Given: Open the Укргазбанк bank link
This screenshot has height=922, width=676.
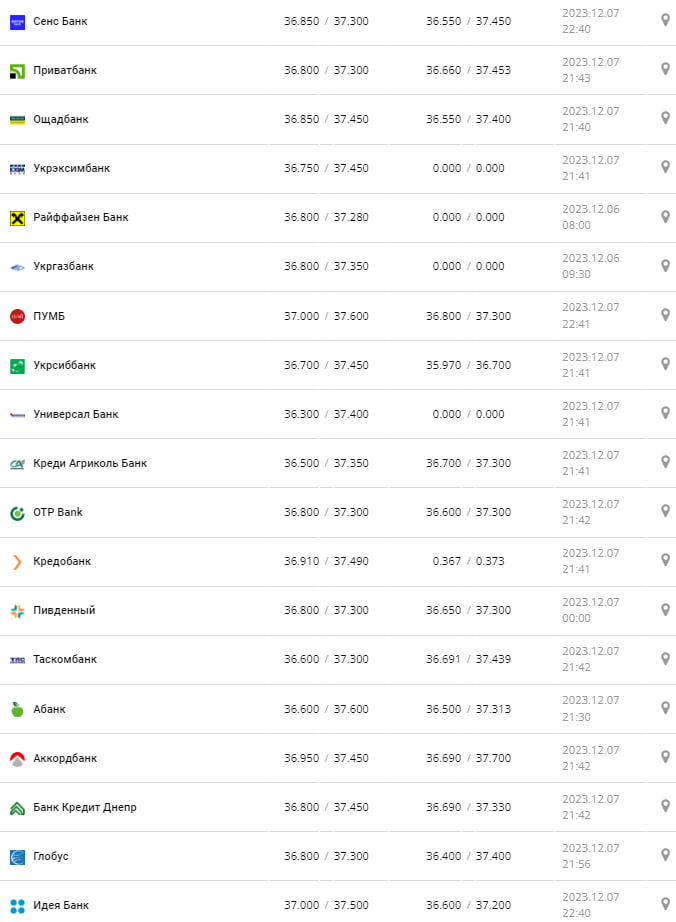Looking at the screenshot, I should click(63, 267).
